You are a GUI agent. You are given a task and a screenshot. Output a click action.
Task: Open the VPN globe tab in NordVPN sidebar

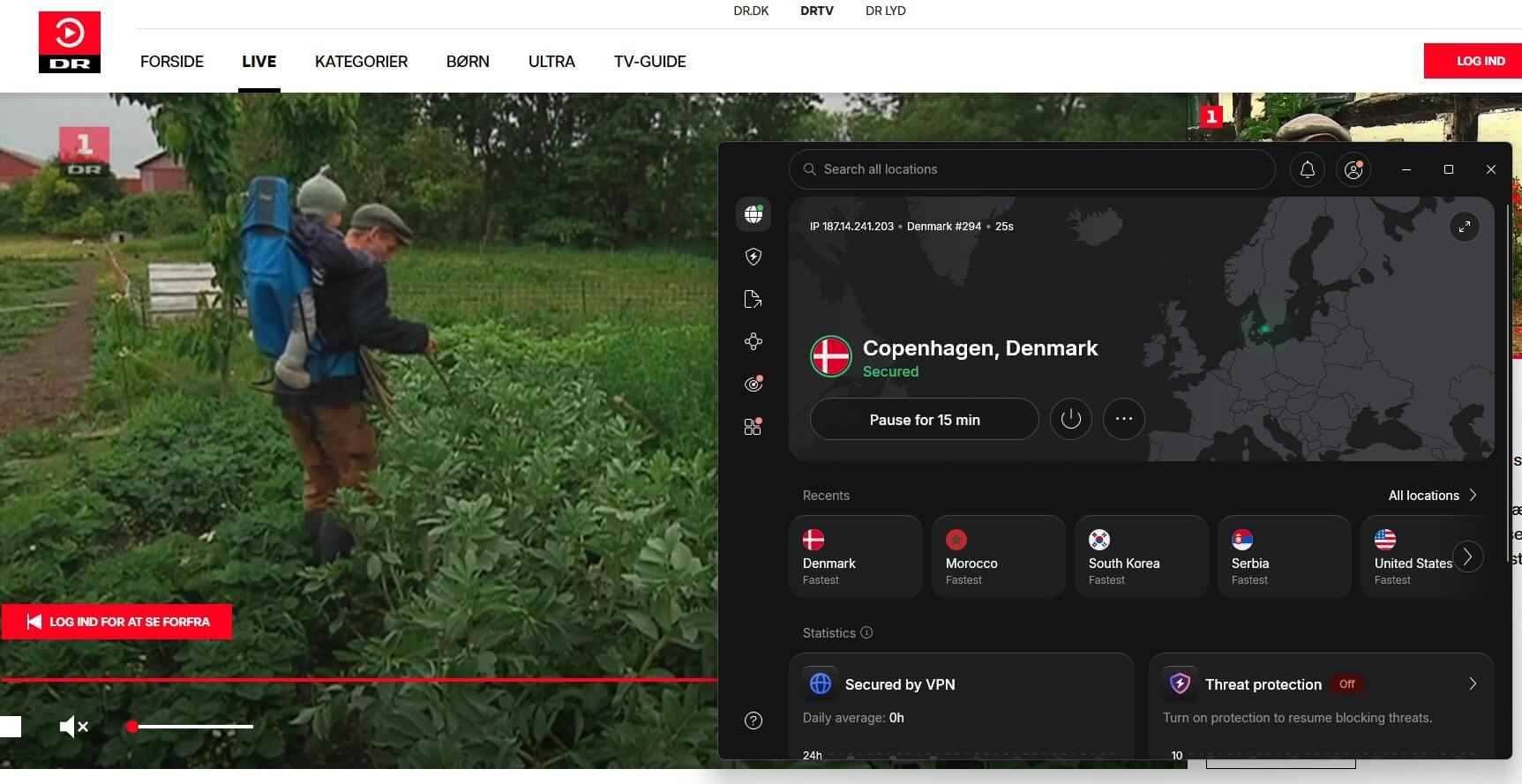click(x=754, y=214)
